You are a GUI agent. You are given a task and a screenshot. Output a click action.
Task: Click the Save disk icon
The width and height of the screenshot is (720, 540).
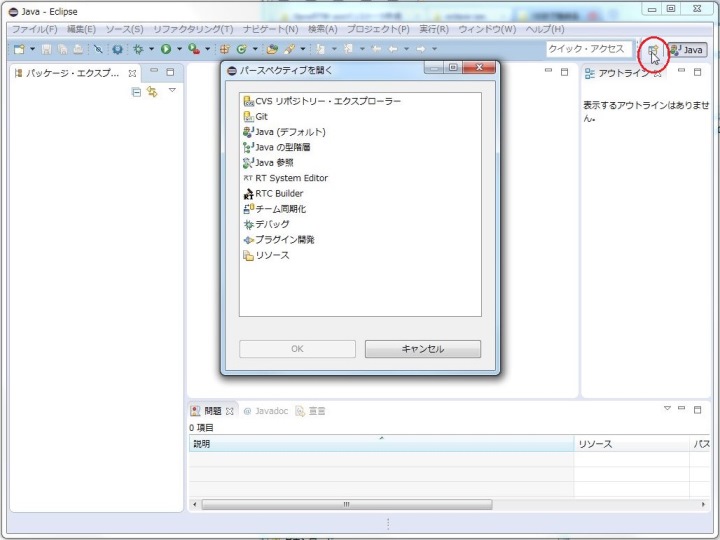click(x=46, y=49)
